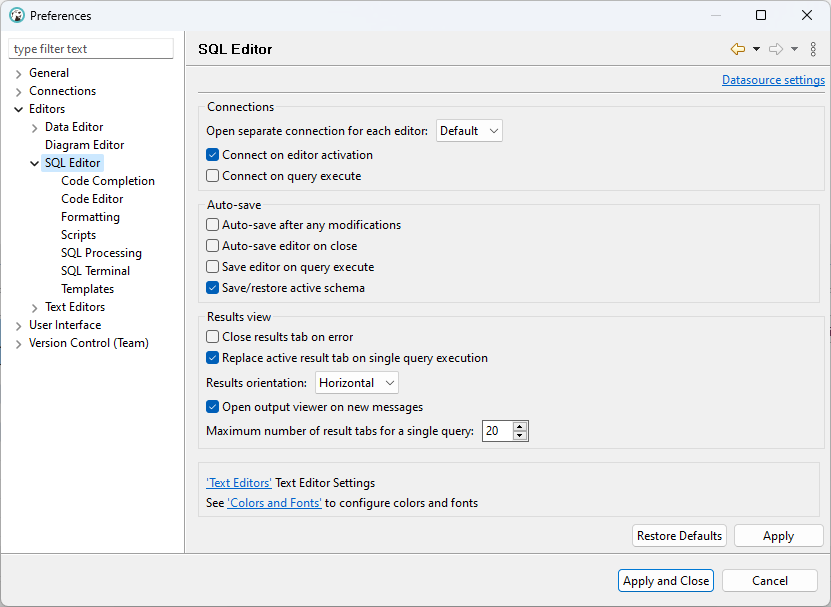The width and height of the screenshot is (831, 607).
Task: Disable Open output viewer on new messages
Action: point(210,407)
